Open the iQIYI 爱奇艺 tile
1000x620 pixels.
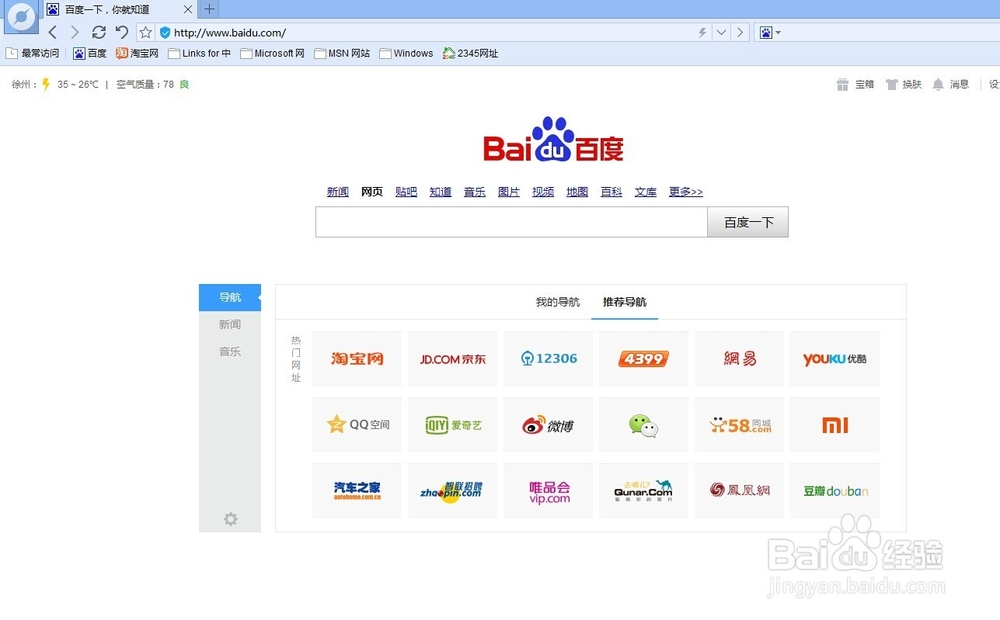point(452,425)
